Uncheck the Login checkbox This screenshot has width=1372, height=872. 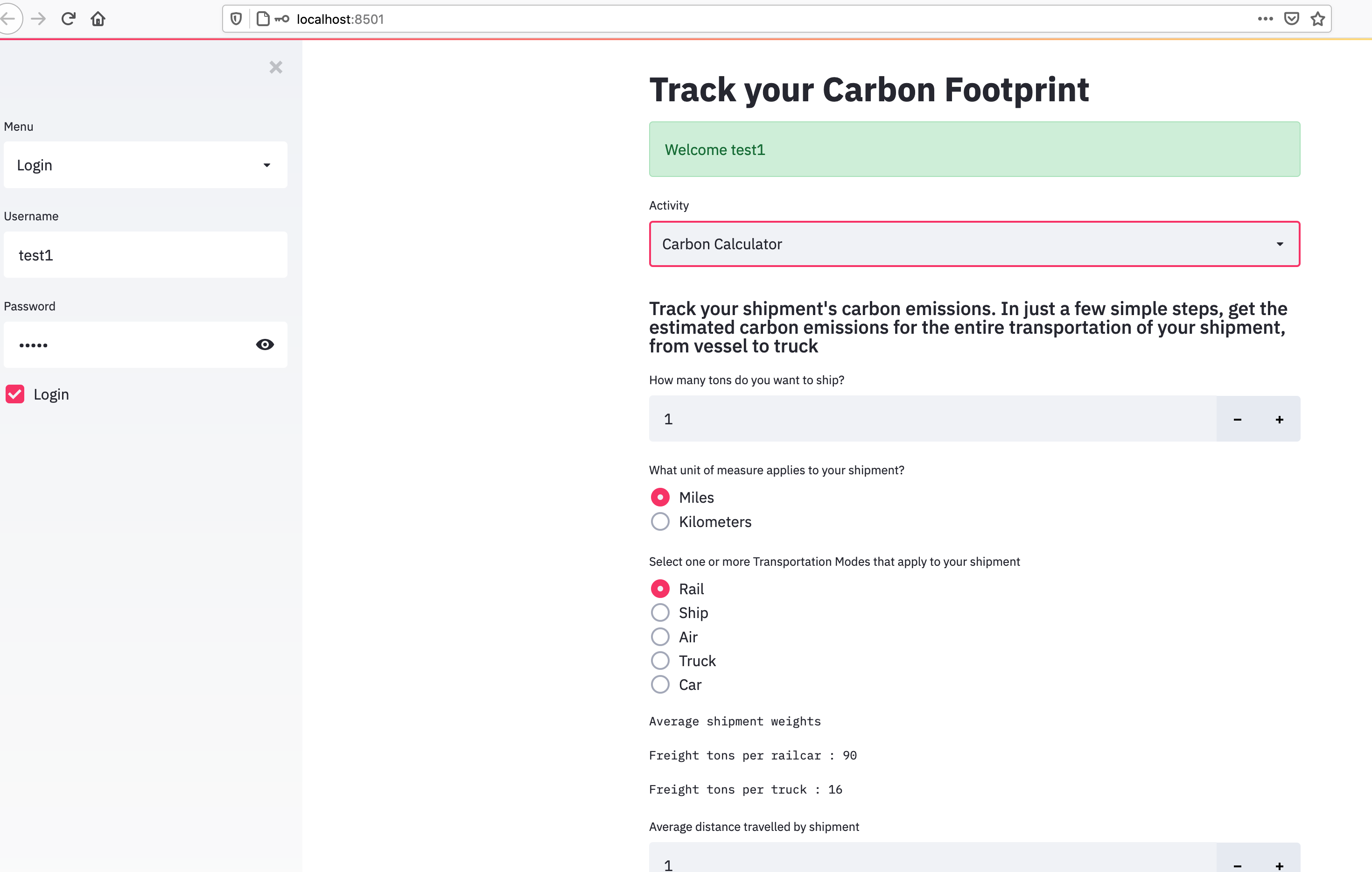click(x=15, y=394)
